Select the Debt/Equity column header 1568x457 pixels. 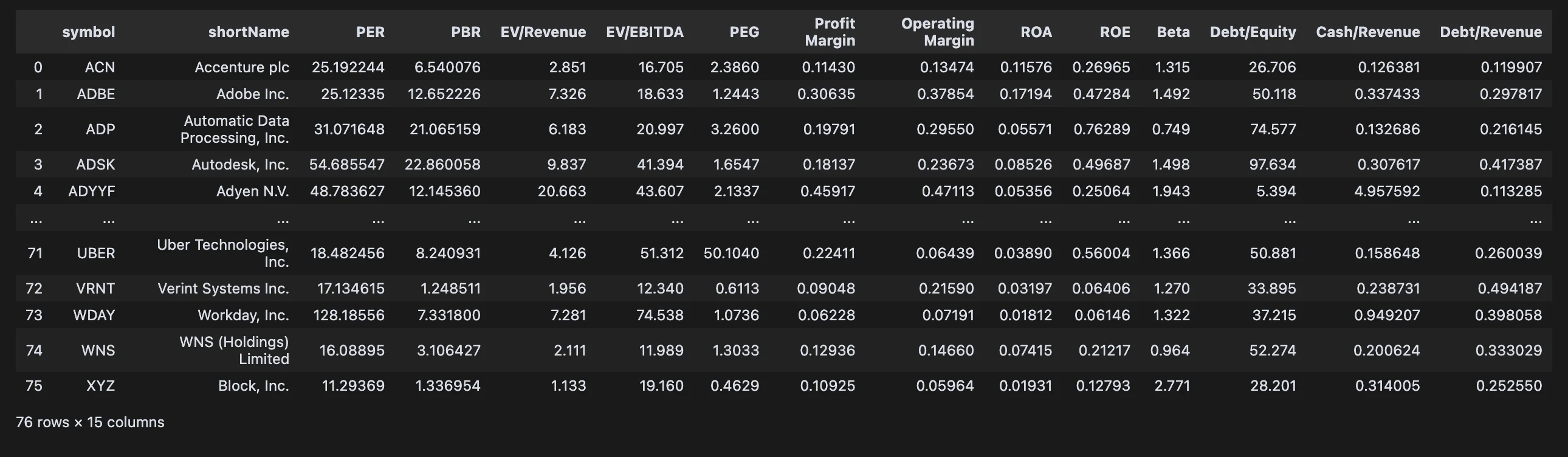[1253, 32]
